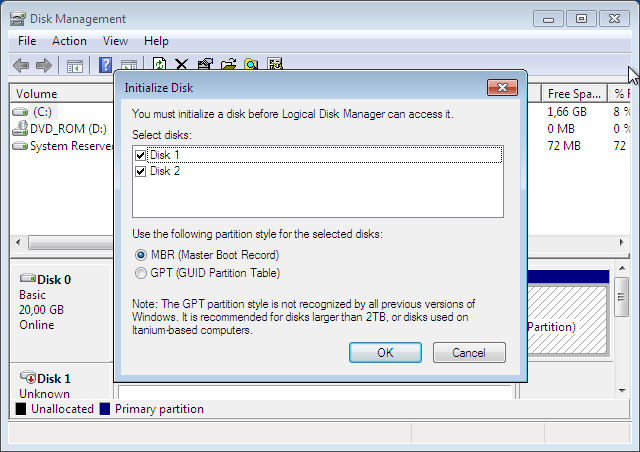Click the Properties toolbar icon
Viewport: 640px width, 452px height.
[x=205, y=65]
